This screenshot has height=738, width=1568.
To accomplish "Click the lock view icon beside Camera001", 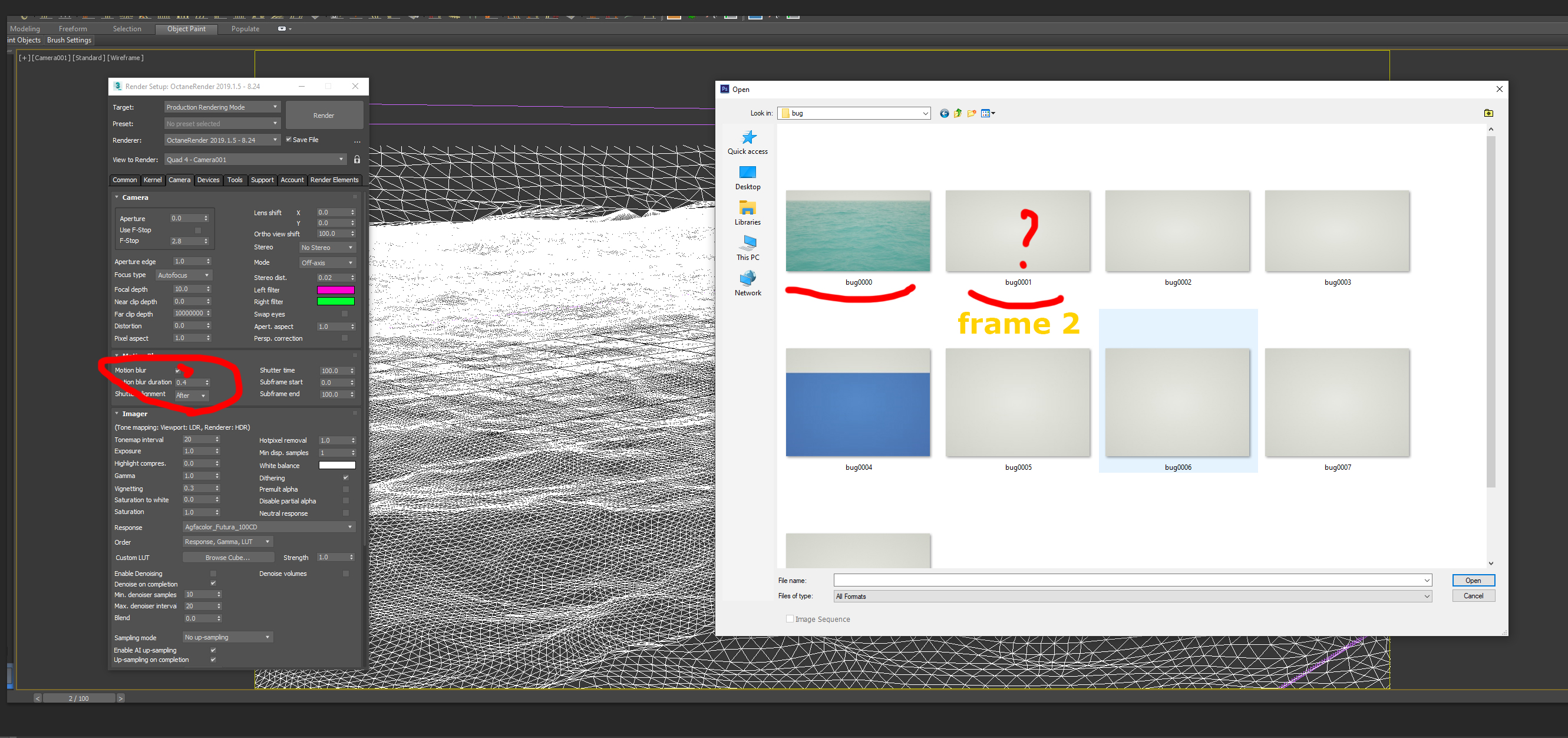I will pos(357,160).
